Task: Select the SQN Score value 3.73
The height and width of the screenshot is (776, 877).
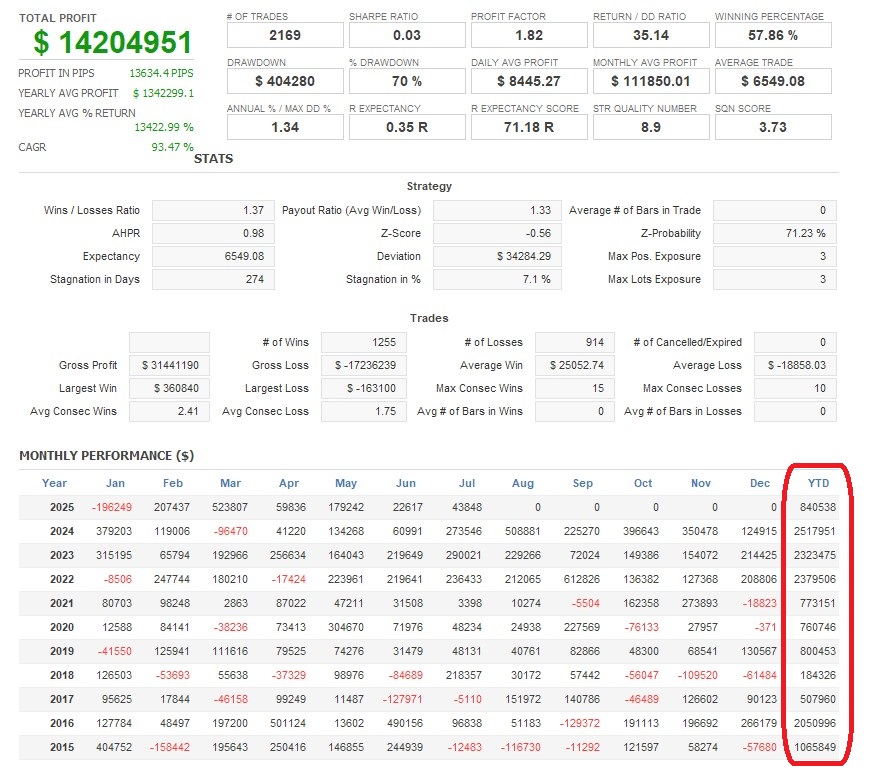Action: [x=773, y=127]
